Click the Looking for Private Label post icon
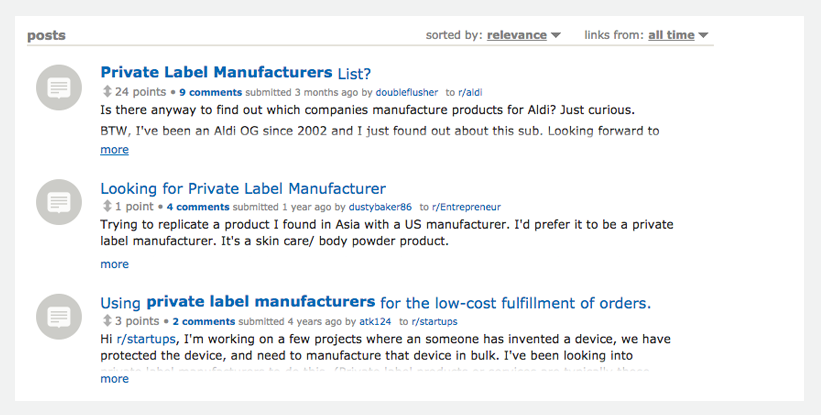 58,202
